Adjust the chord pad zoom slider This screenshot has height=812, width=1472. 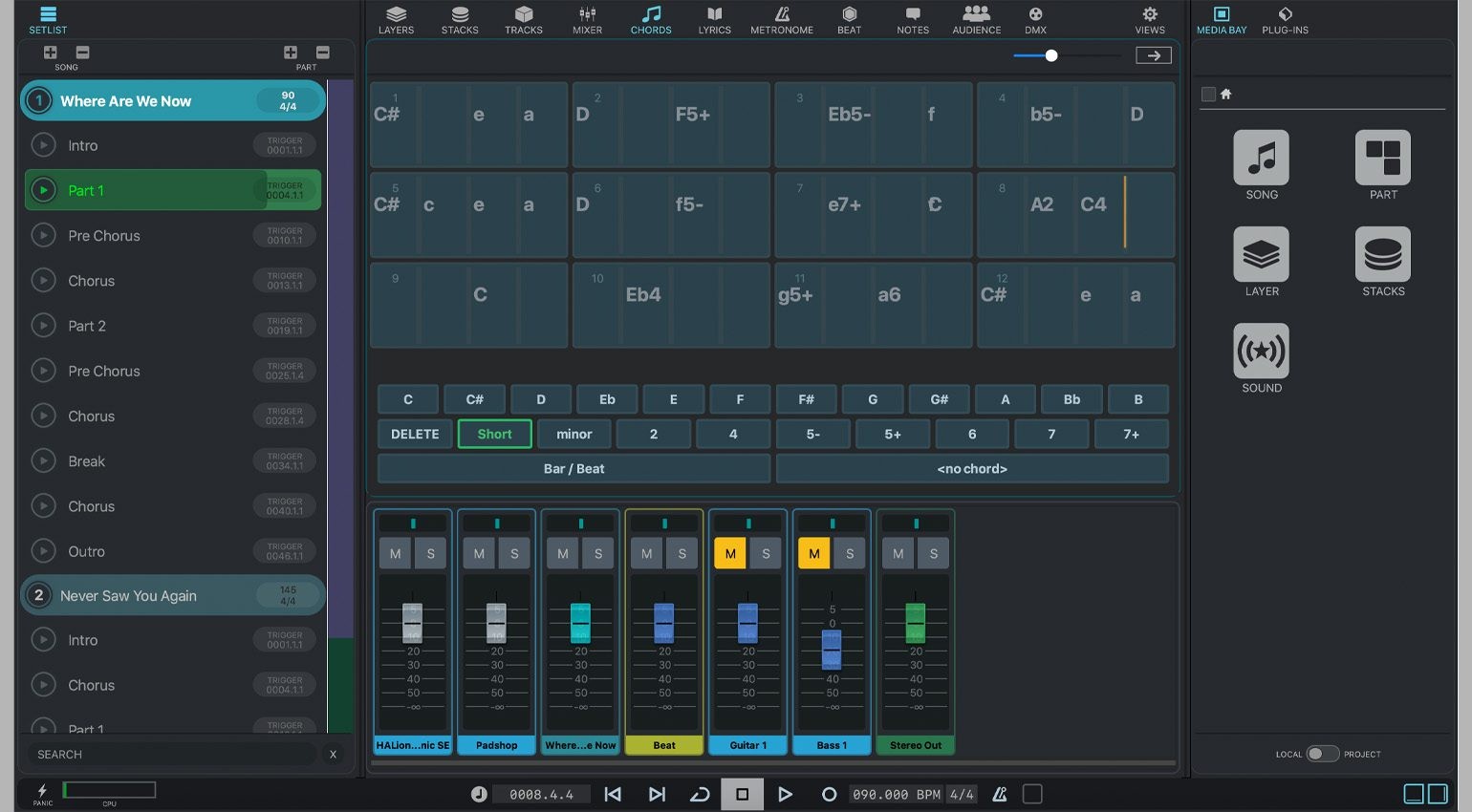click(1051, 55)
